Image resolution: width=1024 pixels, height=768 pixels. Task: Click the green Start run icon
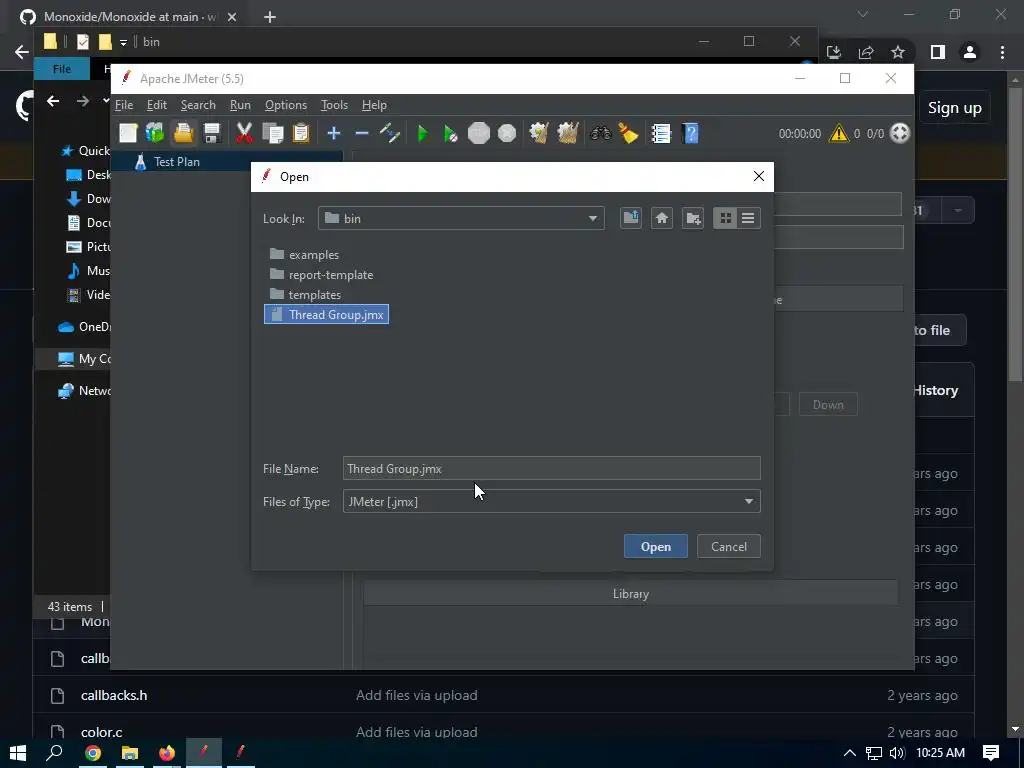pyautogui.click(x=423, y=133)
